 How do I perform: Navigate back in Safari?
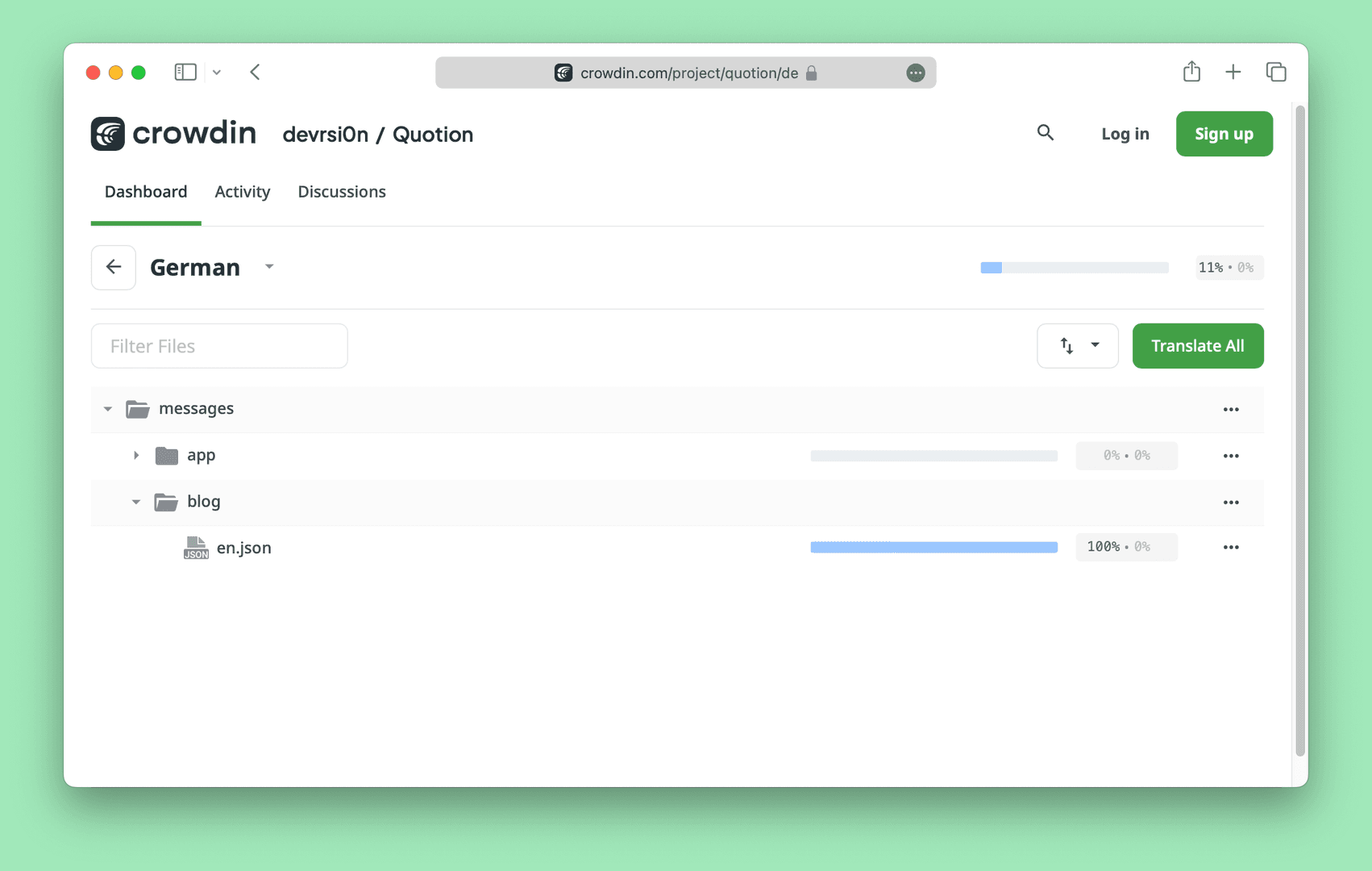point(255,72)
